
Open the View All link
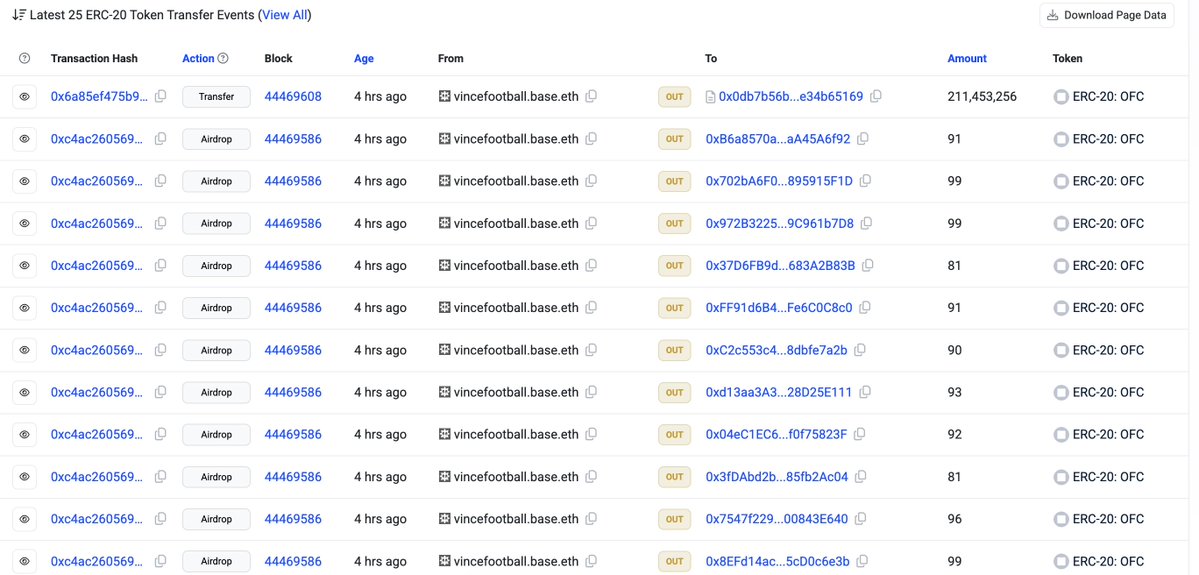coord(286,15)
